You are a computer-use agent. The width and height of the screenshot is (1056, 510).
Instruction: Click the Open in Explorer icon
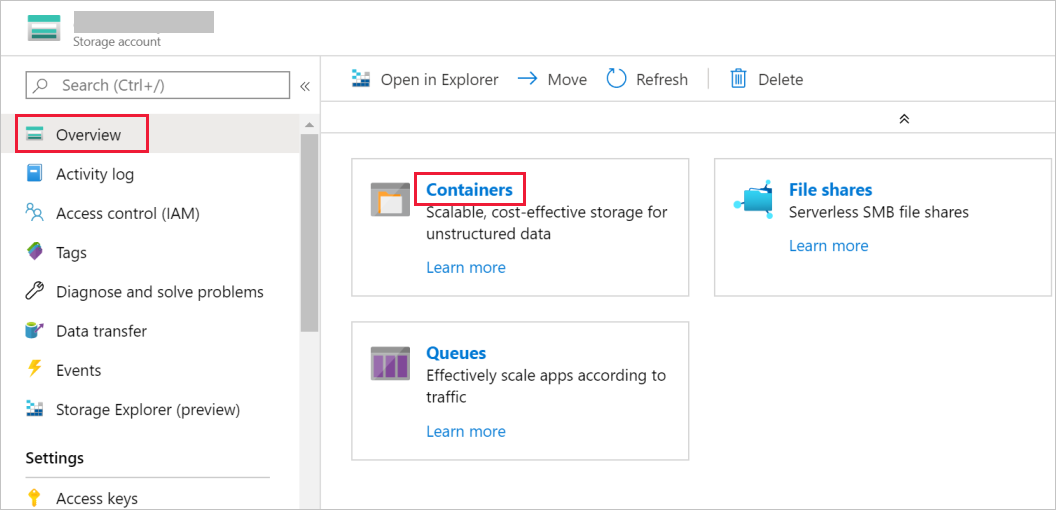point(362,79)
